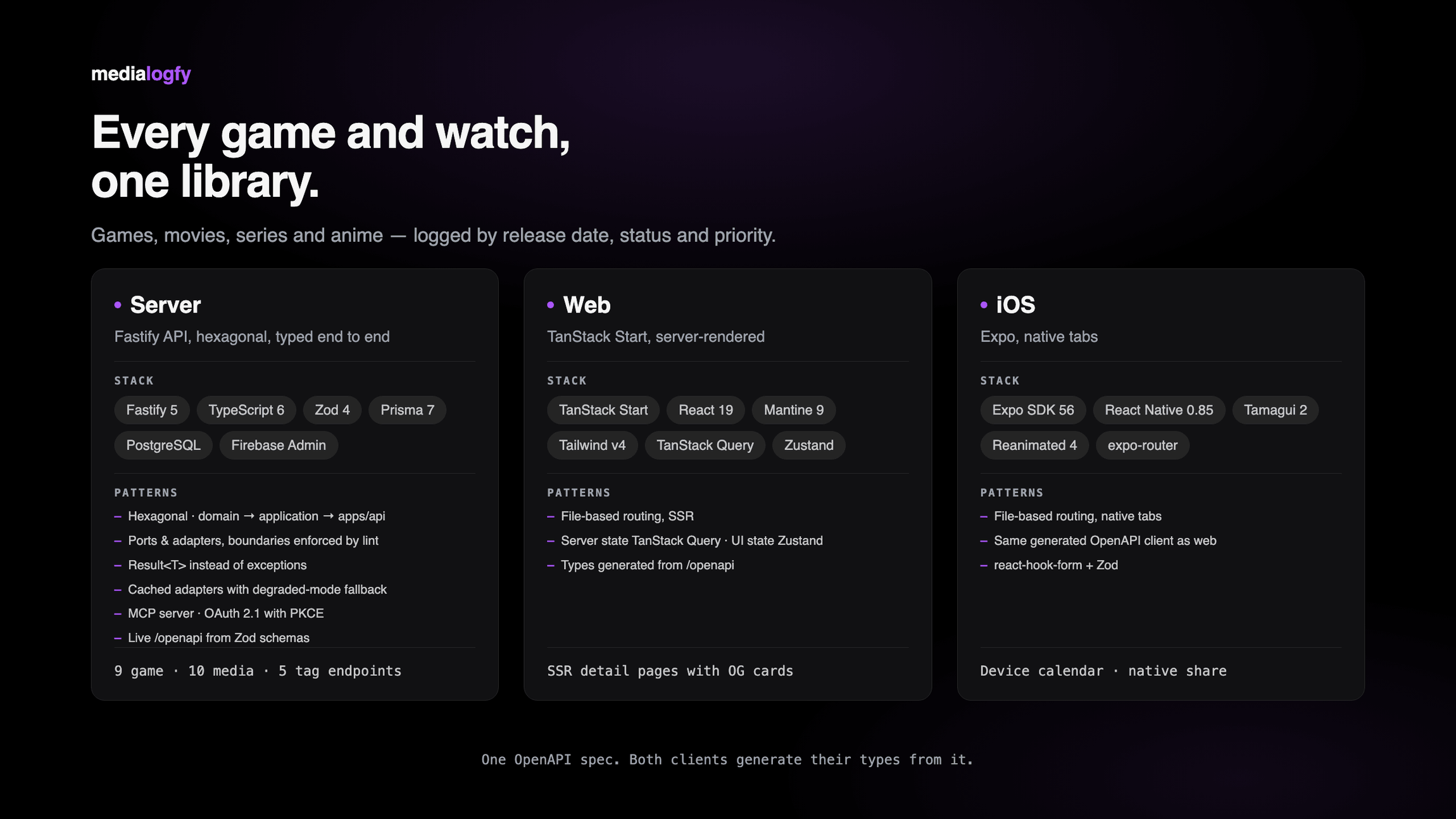This screenshot has width=1456, height=819.
Task: Select "MCP server · OAuth 2.1 with PKCE"
Action: (x=226, y=613)
